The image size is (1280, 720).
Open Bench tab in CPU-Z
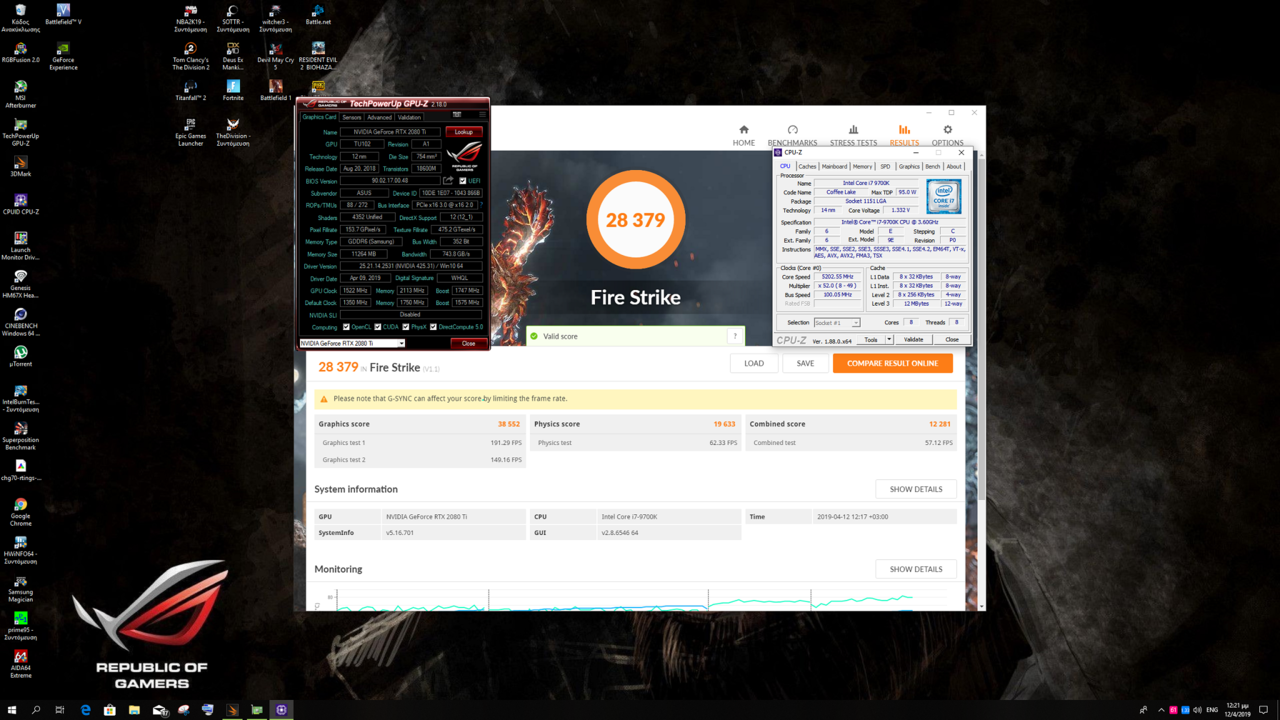click(932, 167)
